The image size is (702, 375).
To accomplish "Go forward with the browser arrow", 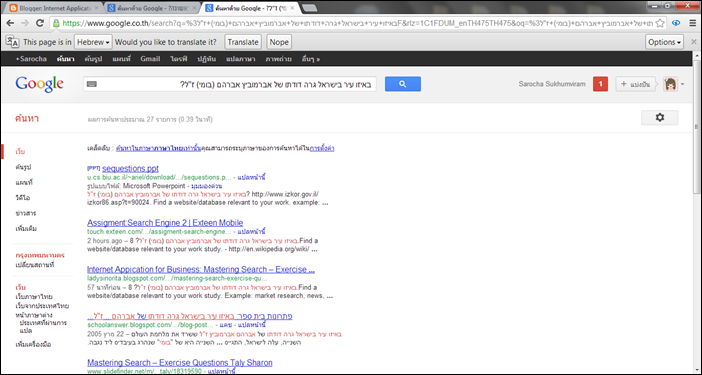I will click(x=25, y=23).
